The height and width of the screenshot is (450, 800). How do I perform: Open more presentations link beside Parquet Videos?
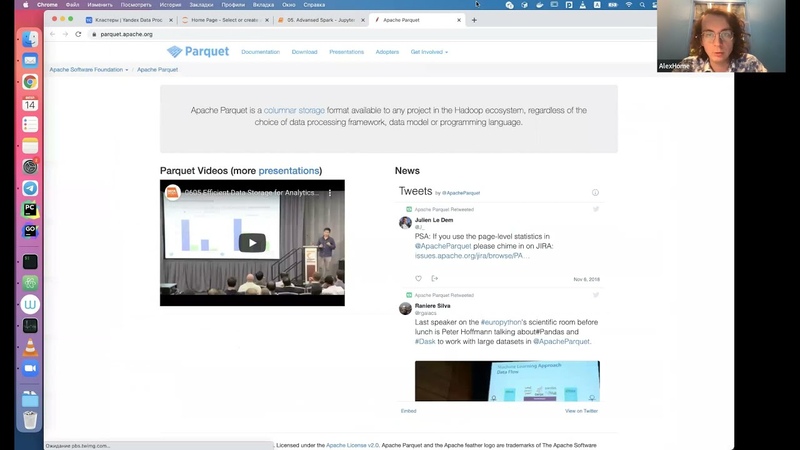(x=289, y=171)
